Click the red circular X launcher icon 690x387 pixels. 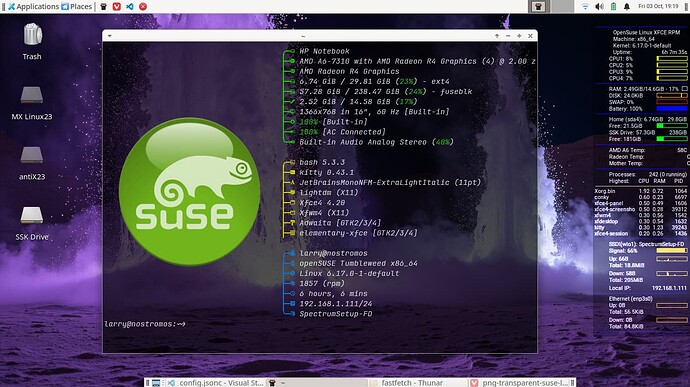point(143,7)
